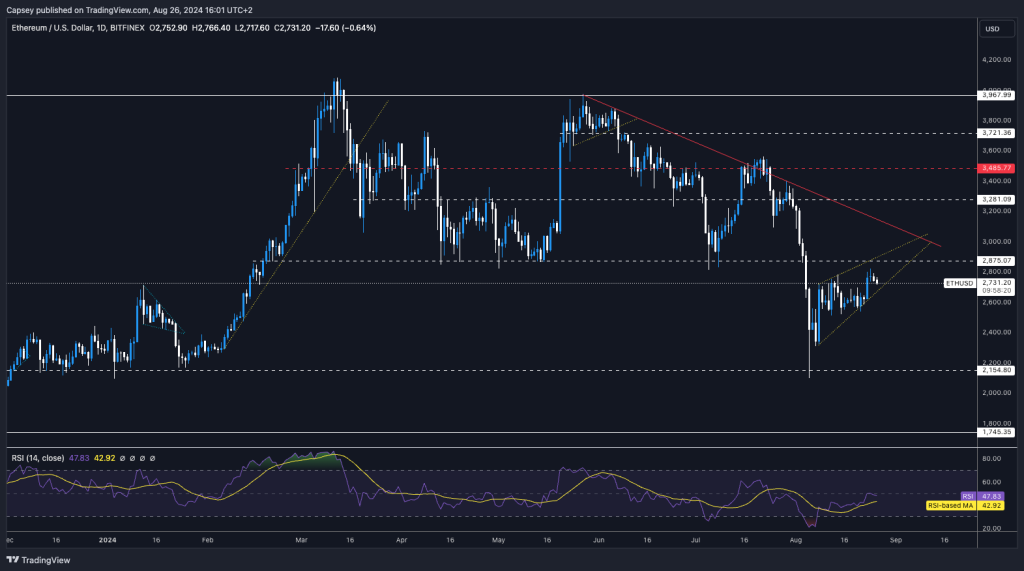
Task: Click the ETHUSD symbol tag on price line
Action: 957,283
